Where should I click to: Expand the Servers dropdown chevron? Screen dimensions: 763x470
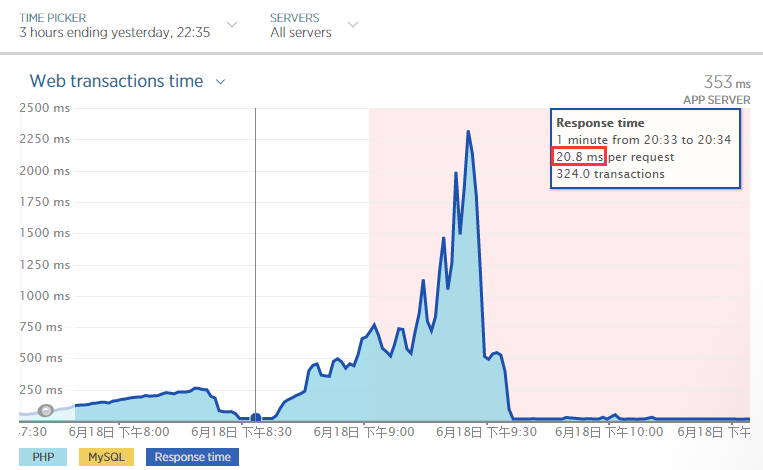(353, 24)
